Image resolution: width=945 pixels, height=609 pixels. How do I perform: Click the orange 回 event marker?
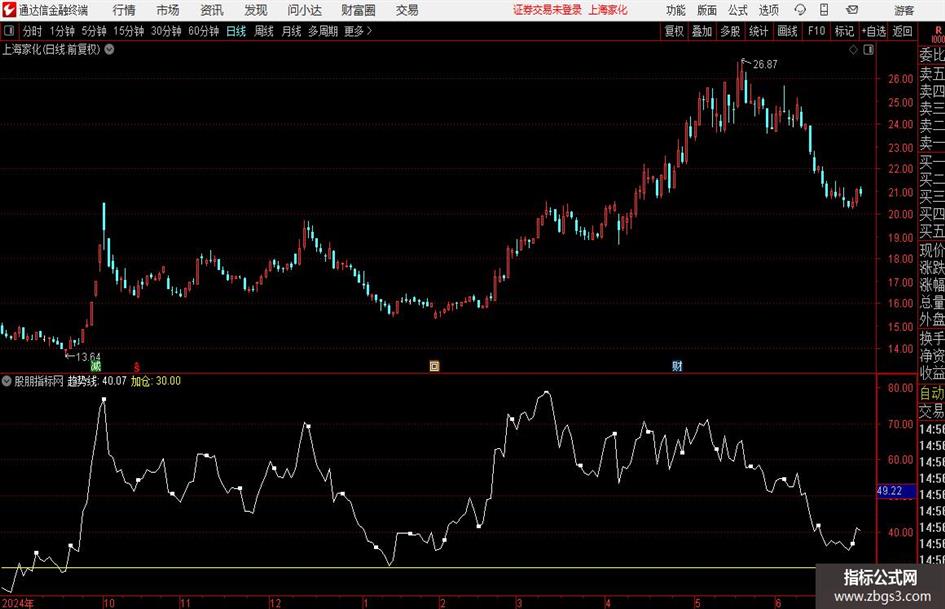[x=434, y=366]
